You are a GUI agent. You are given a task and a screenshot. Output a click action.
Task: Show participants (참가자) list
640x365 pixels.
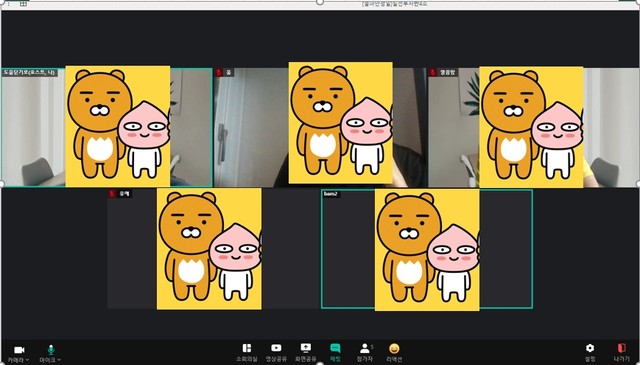click(x=364, y=348)
